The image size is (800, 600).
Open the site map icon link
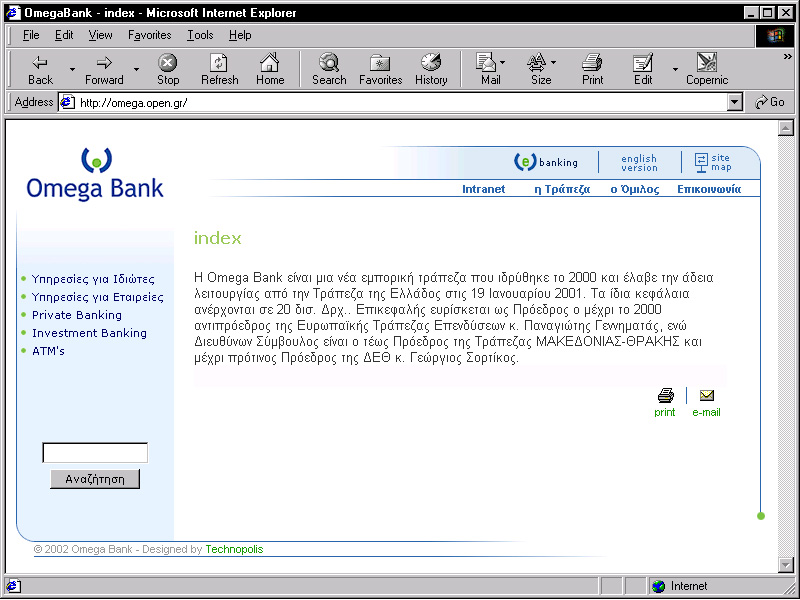pyautogui.click(x=713, y=162)
